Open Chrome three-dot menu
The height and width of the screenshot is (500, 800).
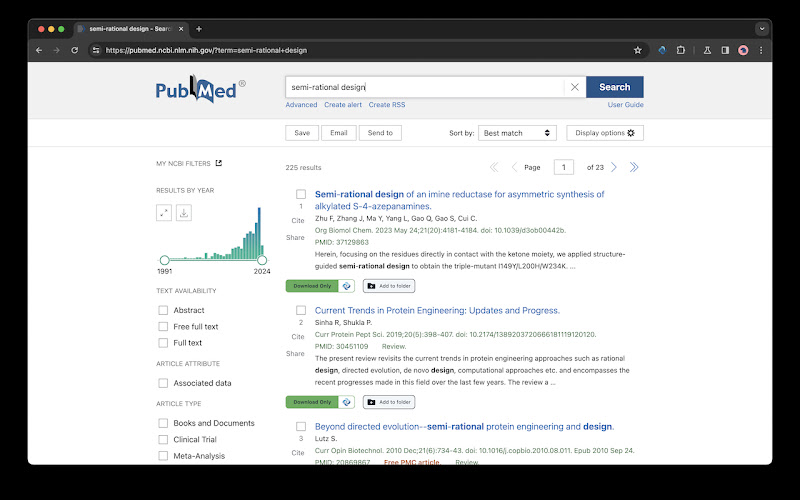[761, 50]
